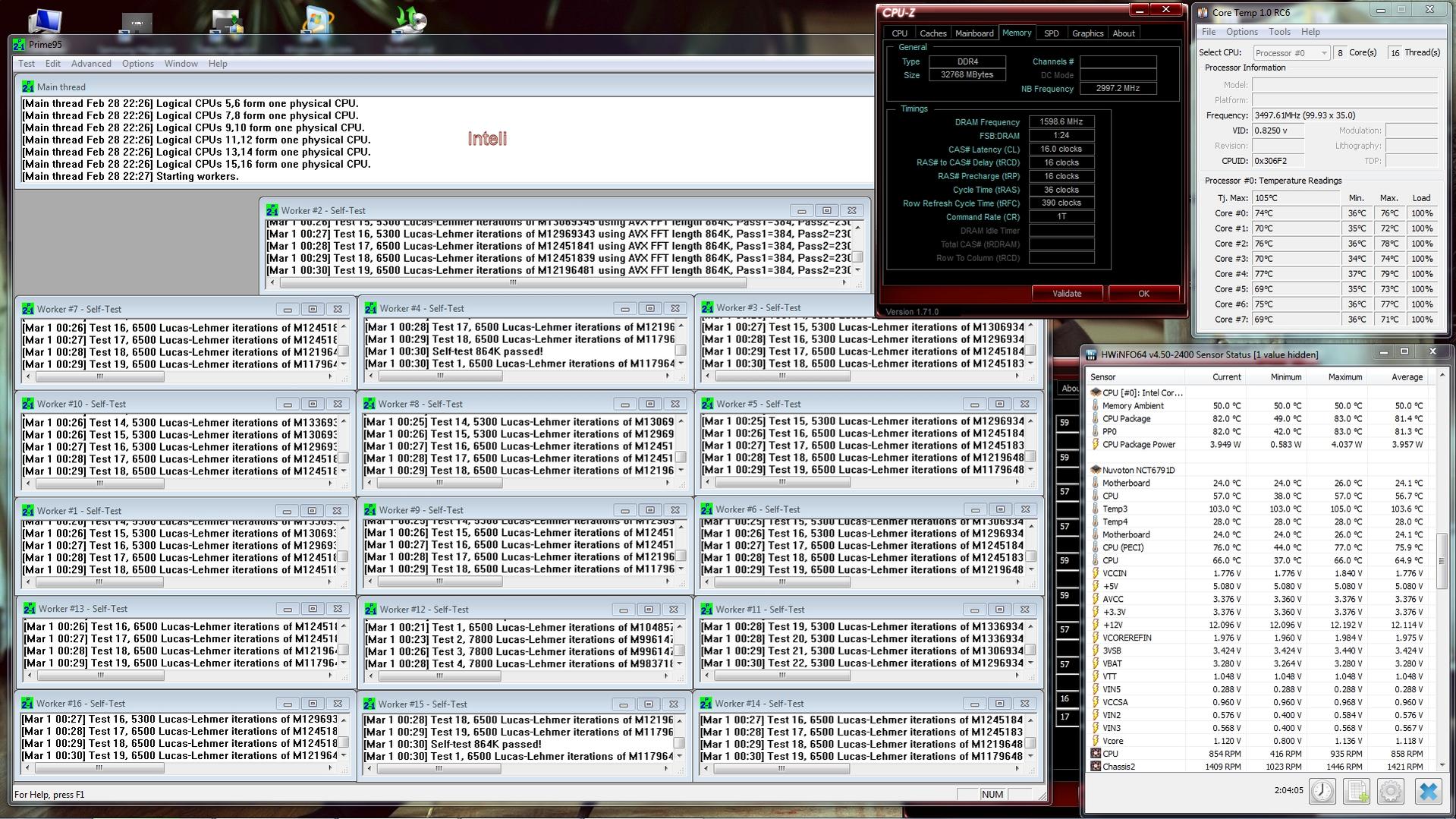Click the HWiNFO start logging sheet icon
1456x819 pixels.
(1357, 791)
